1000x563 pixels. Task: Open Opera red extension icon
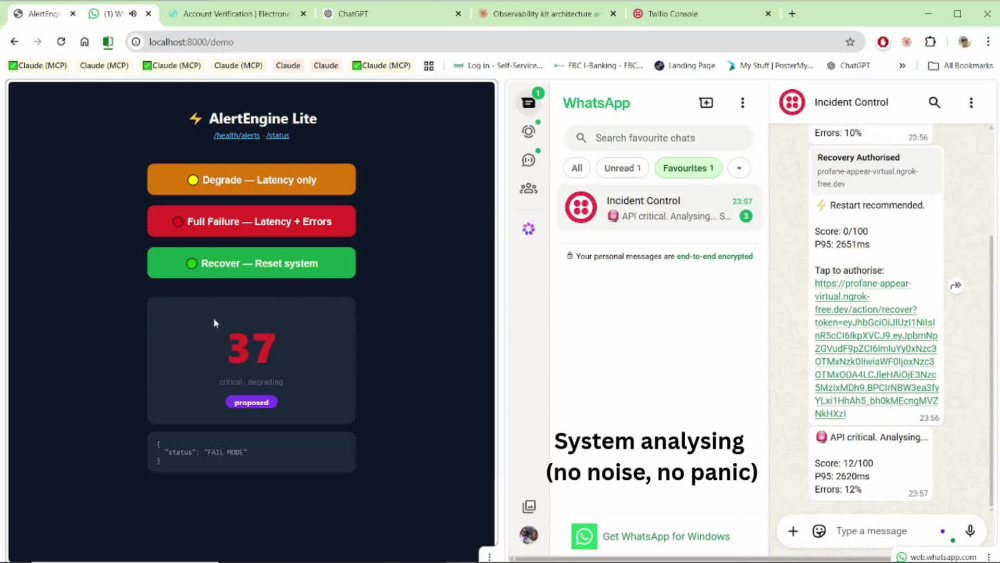coord(883,42)
